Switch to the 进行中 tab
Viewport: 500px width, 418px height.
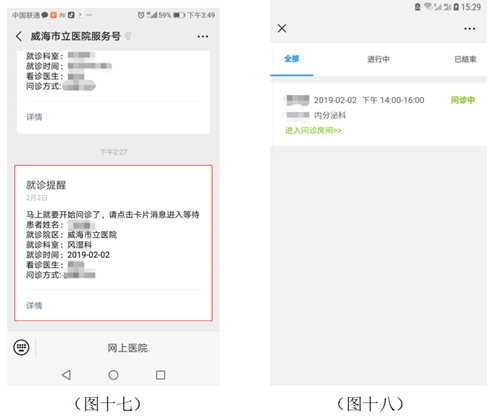click(x=378, y=59)
